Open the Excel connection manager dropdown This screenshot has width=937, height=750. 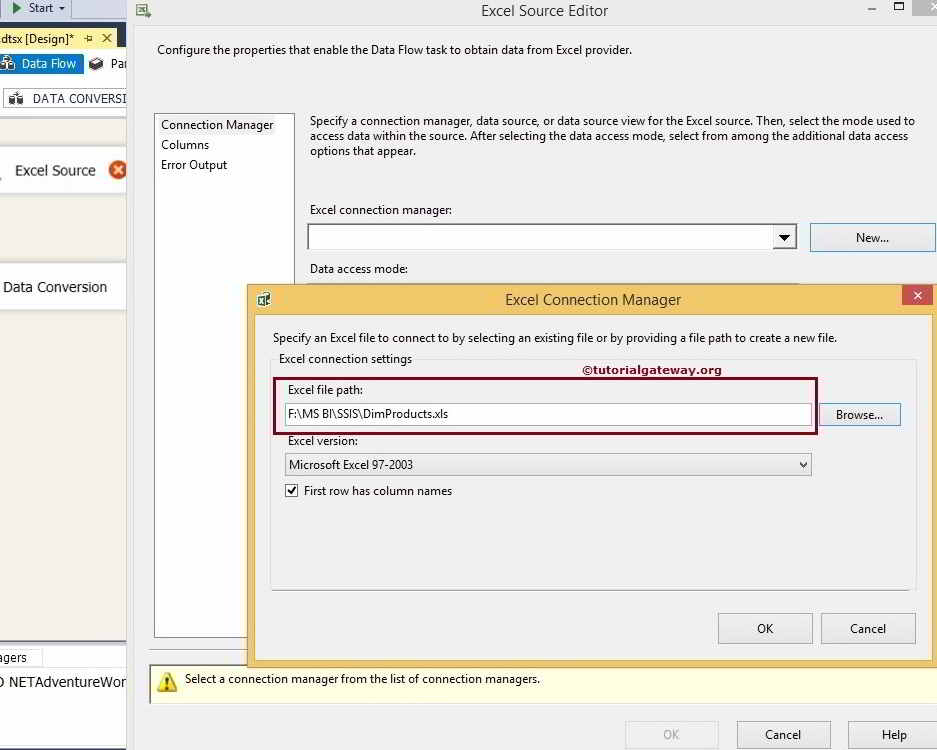[784, 237]
